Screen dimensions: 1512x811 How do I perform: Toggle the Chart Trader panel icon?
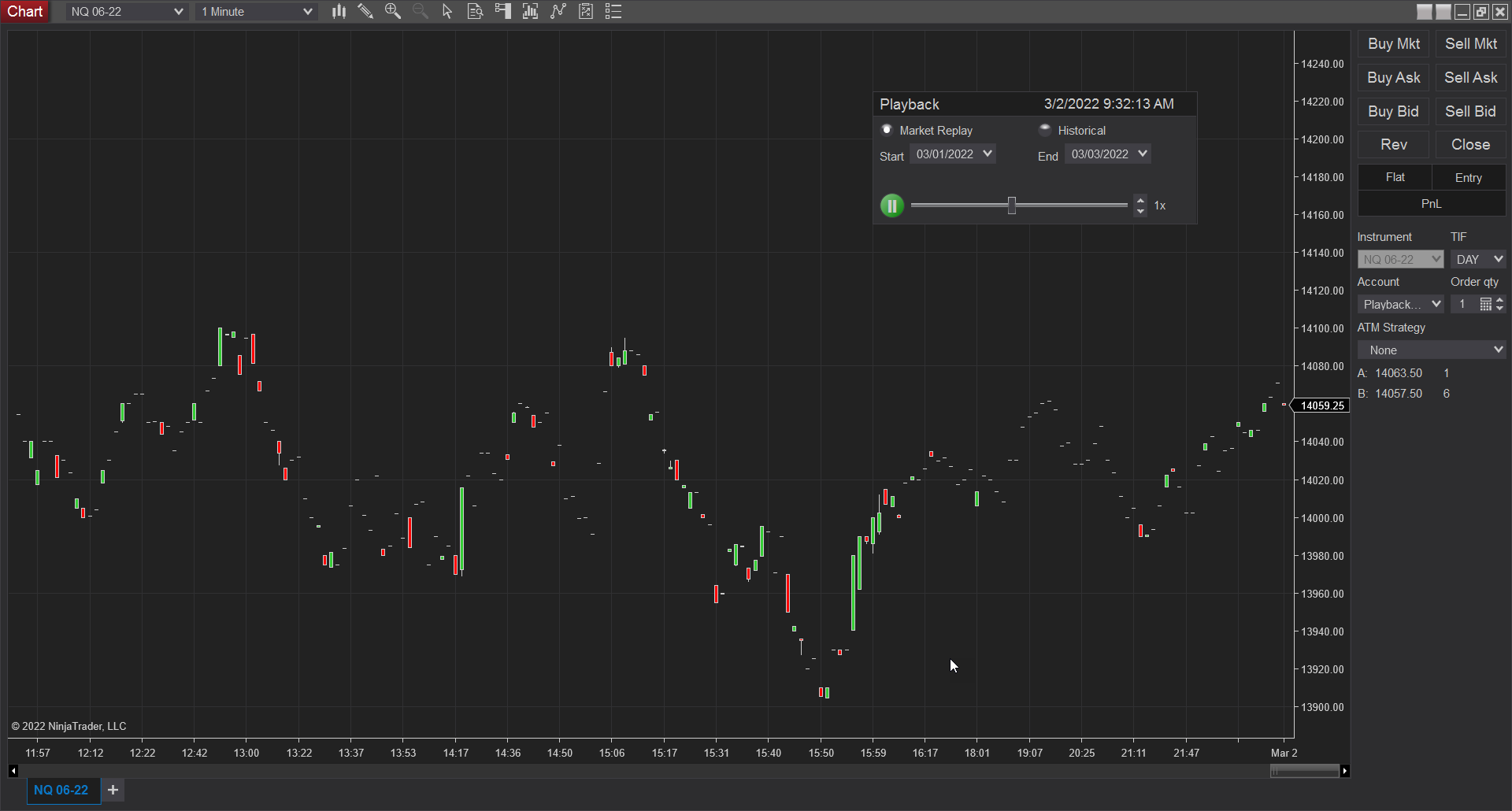pyautogui.click(x=502, y=11)
